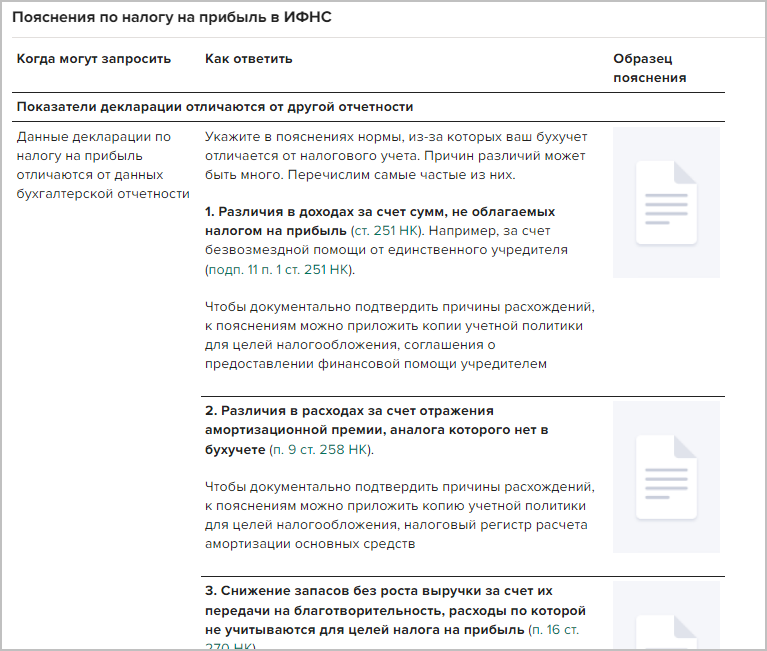The image size is (767, 651).
Task: Open the sample document icon for income differences
Action: (x=666, y=202)
